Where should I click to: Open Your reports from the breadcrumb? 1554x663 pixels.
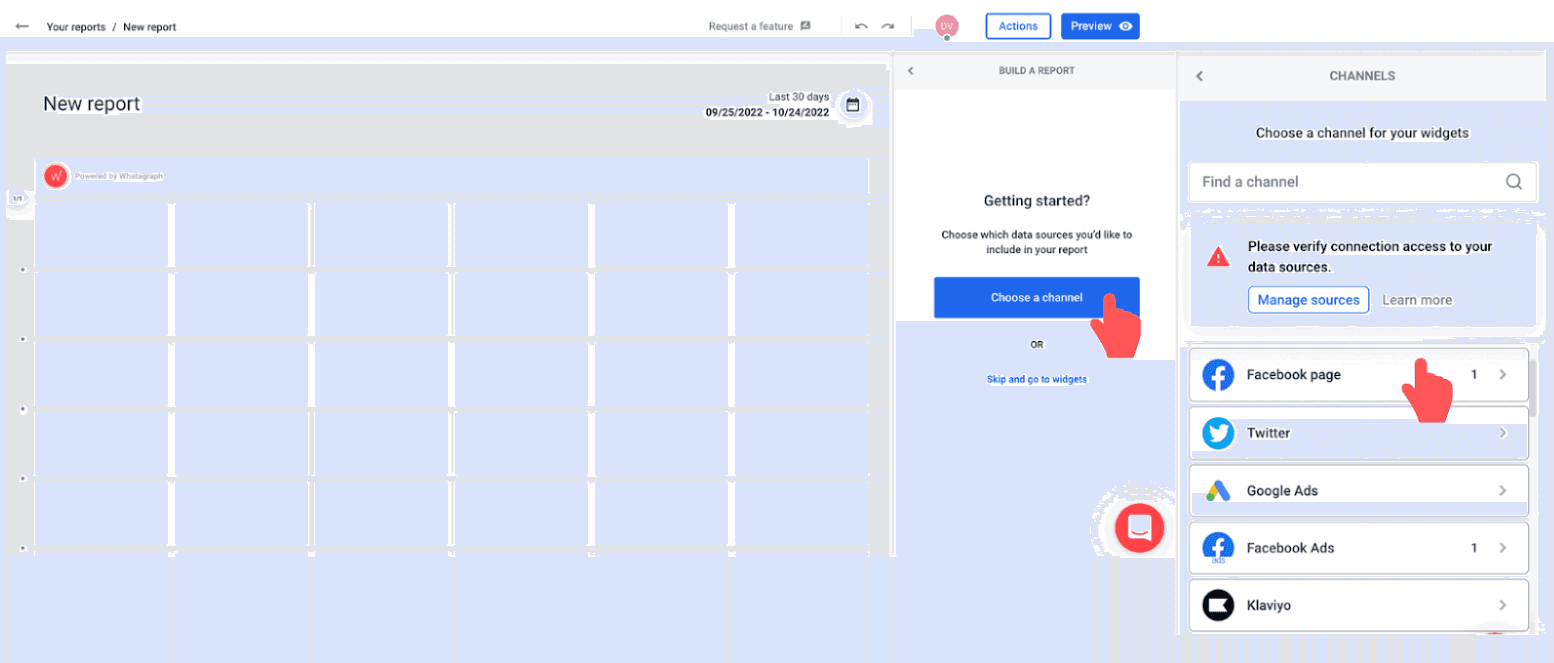coord(76,27)
